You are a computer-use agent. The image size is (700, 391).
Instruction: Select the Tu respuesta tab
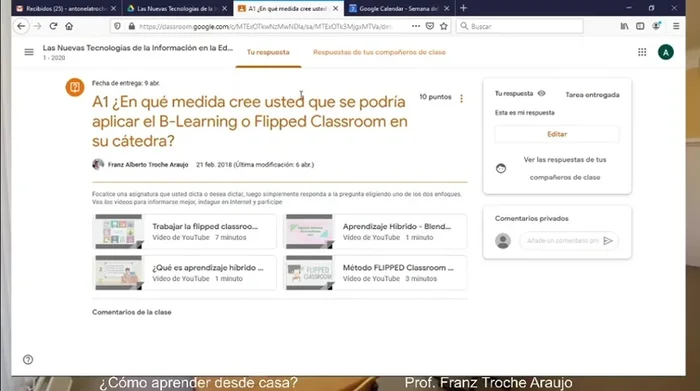point(268,52)
